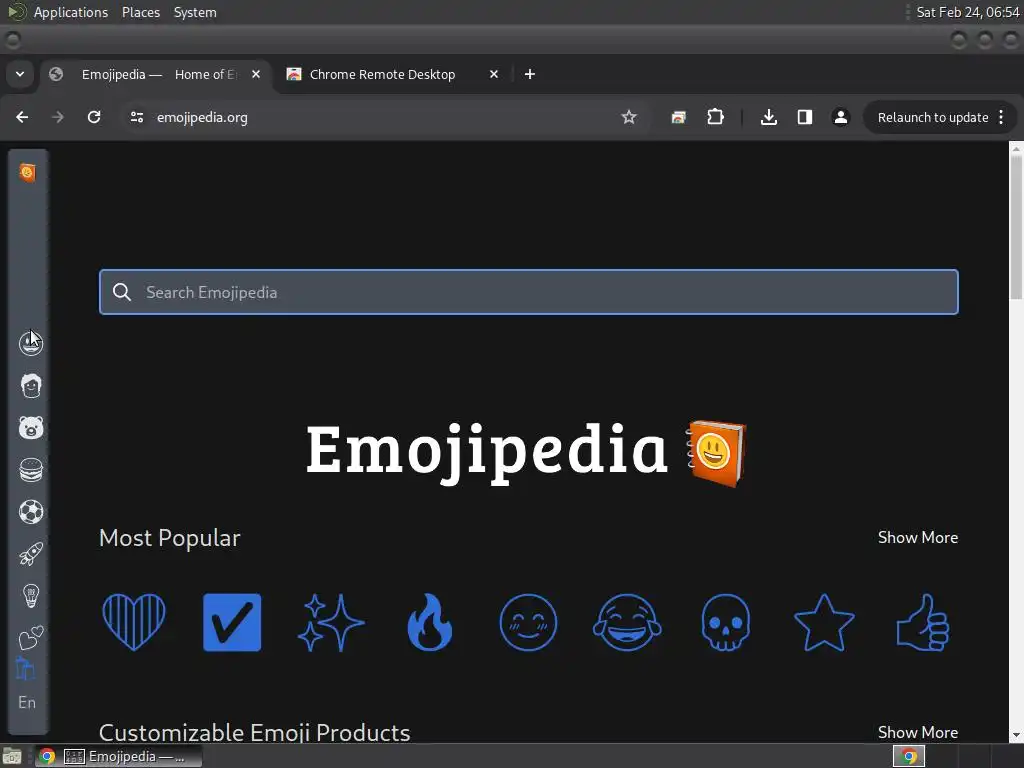
Task: Switch to the Emojipedia tab
Action: (x=155, y=74)
